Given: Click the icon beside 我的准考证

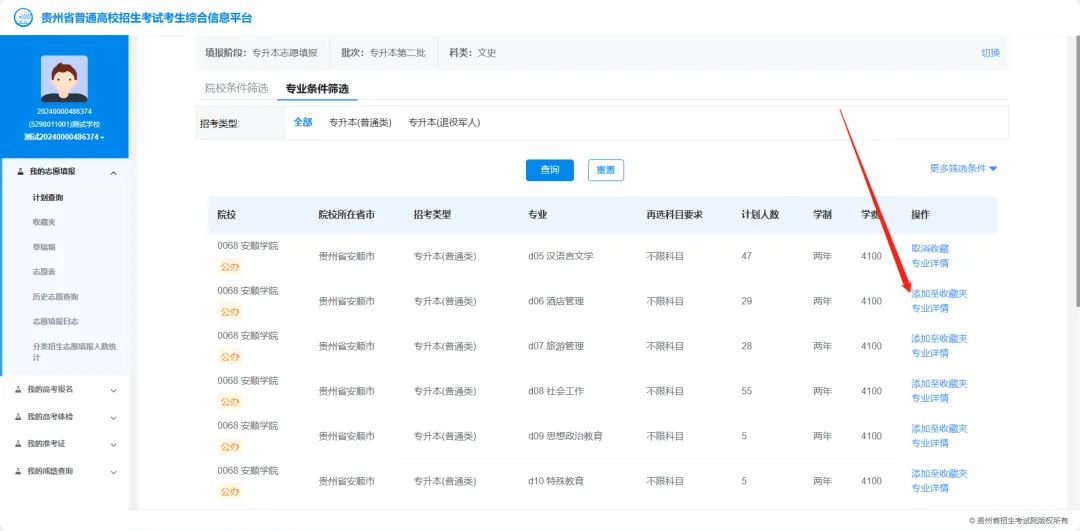Looking at the screenshot, I should 18,443.
